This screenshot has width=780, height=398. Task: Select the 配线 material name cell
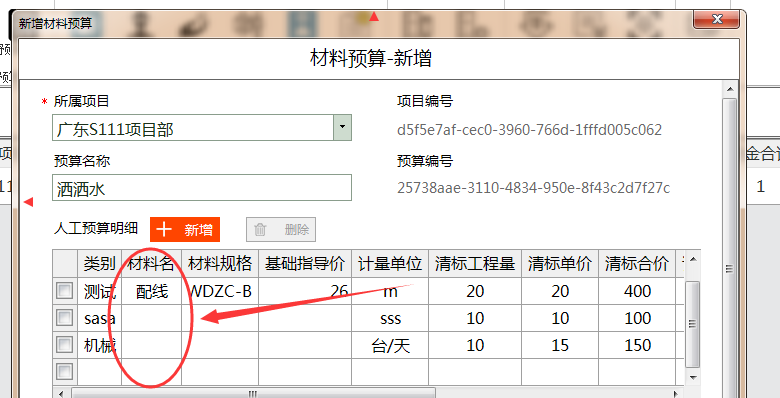point(151,291)
